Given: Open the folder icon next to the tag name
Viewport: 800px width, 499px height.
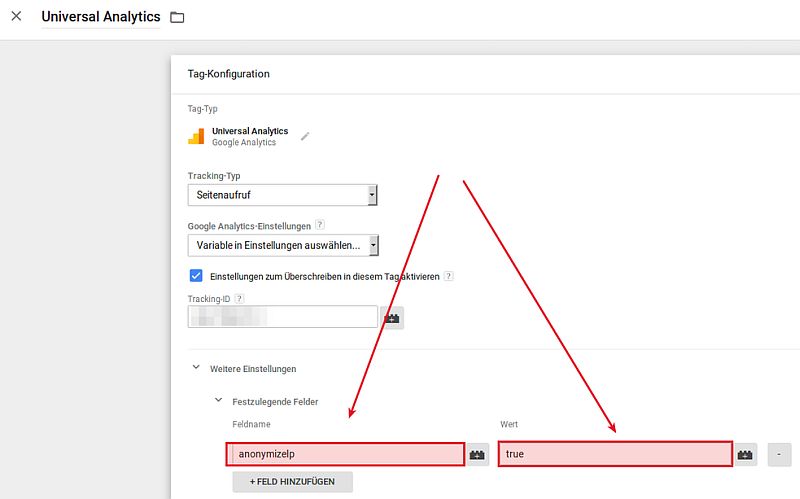Looking at the screenshot, I should [177, 17].
